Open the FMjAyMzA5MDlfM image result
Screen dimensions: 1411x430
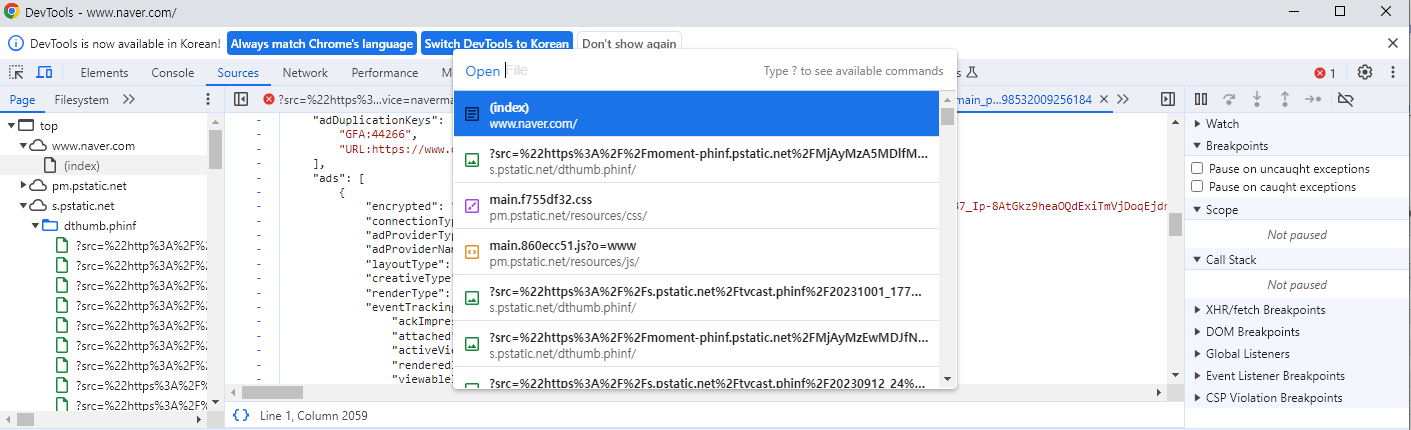point(697,160)
